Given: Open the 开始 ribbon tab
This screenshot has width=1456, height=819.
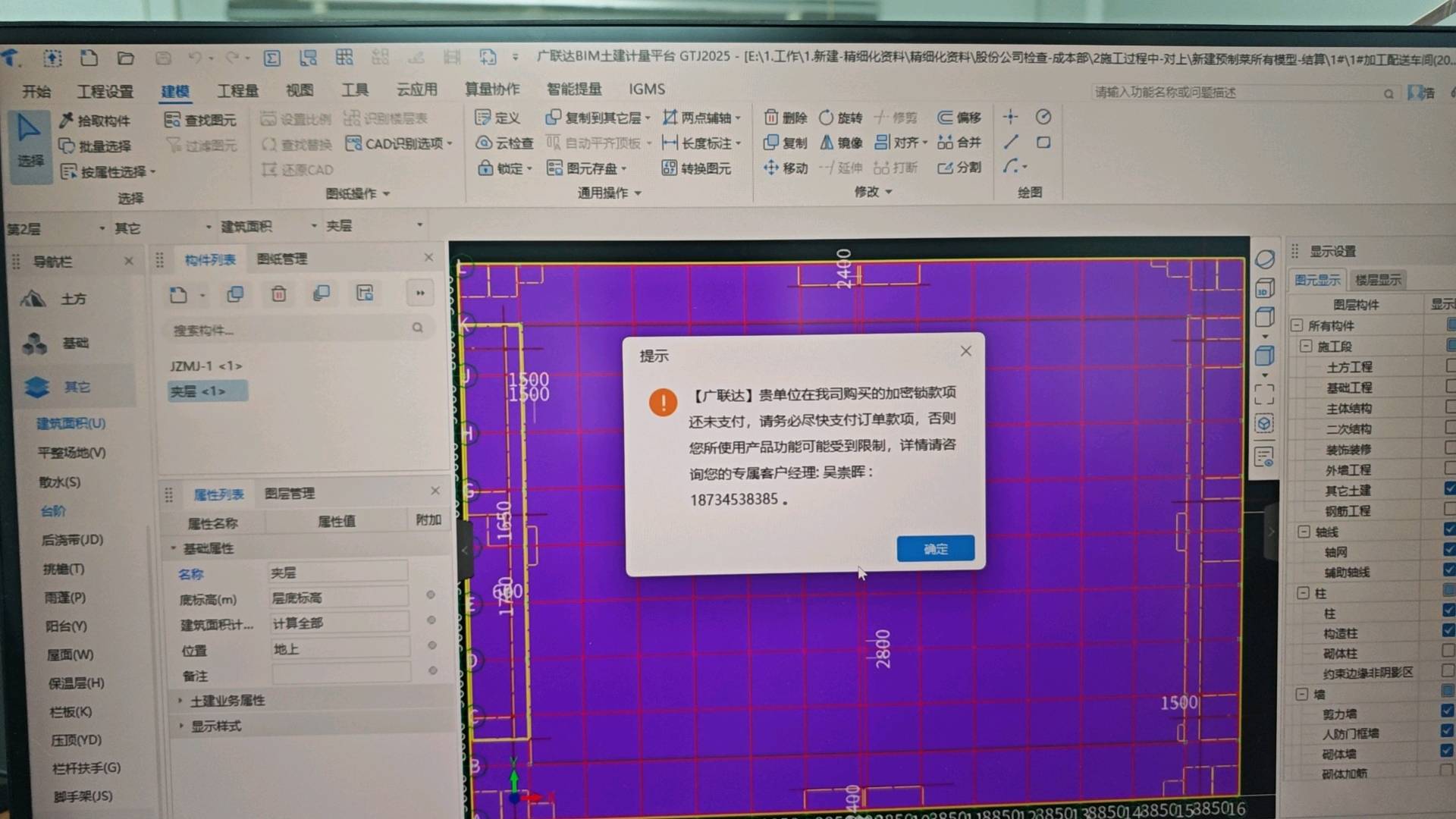Looking at the screenshot, I should point(36,91).
